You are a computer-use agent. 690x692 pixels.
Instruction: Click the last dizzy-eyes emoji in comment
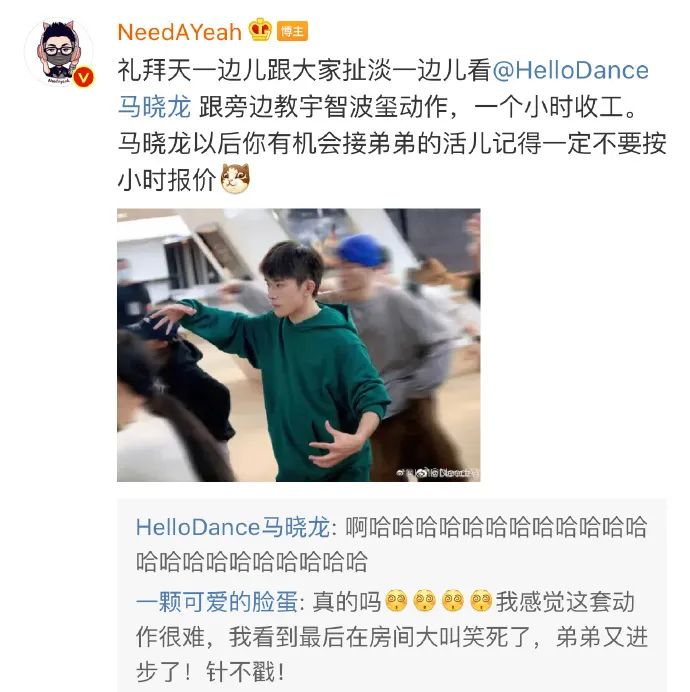(x=481, y=601)
